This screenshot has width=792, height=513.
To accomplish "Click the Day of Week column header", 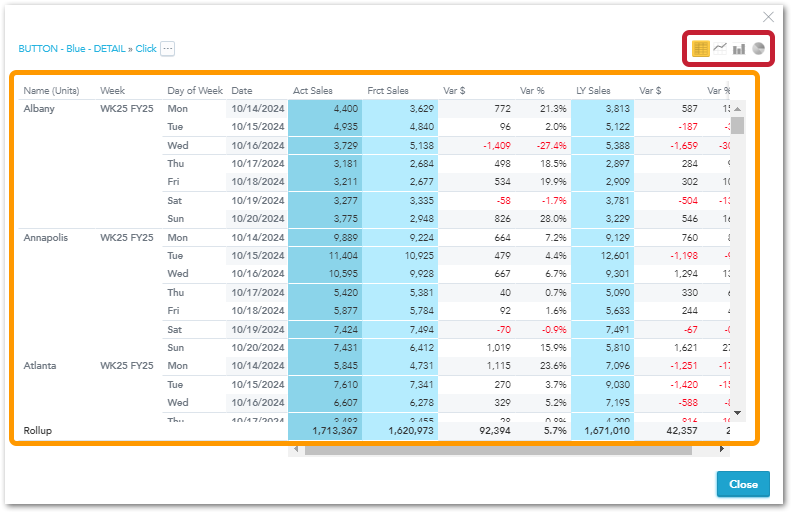I will tap(195, 91).
